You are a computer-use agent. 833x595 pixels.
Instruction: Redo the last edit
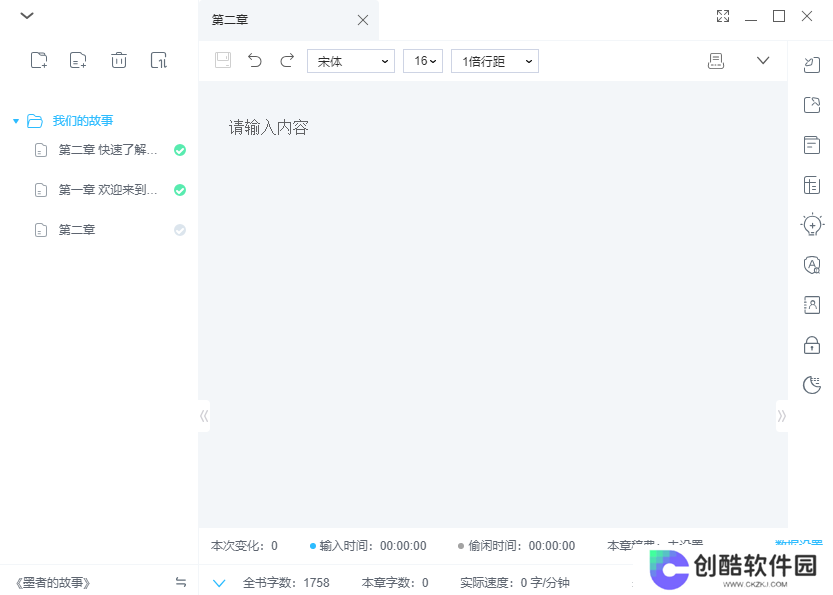pos(287,60)
